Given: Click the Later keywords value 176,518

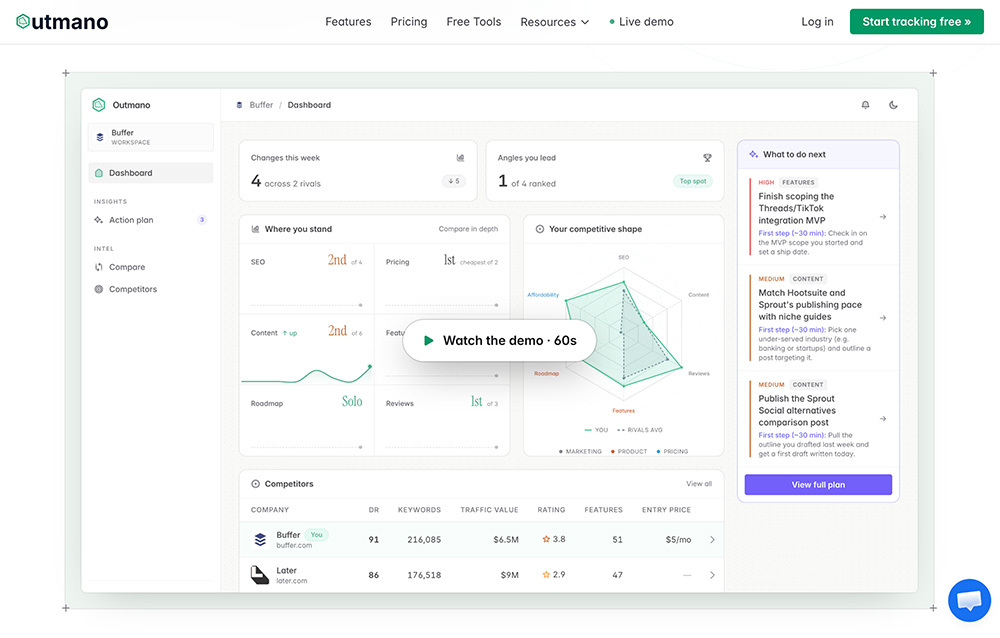Looking at the screenshot, I should (x=424, y=575).
